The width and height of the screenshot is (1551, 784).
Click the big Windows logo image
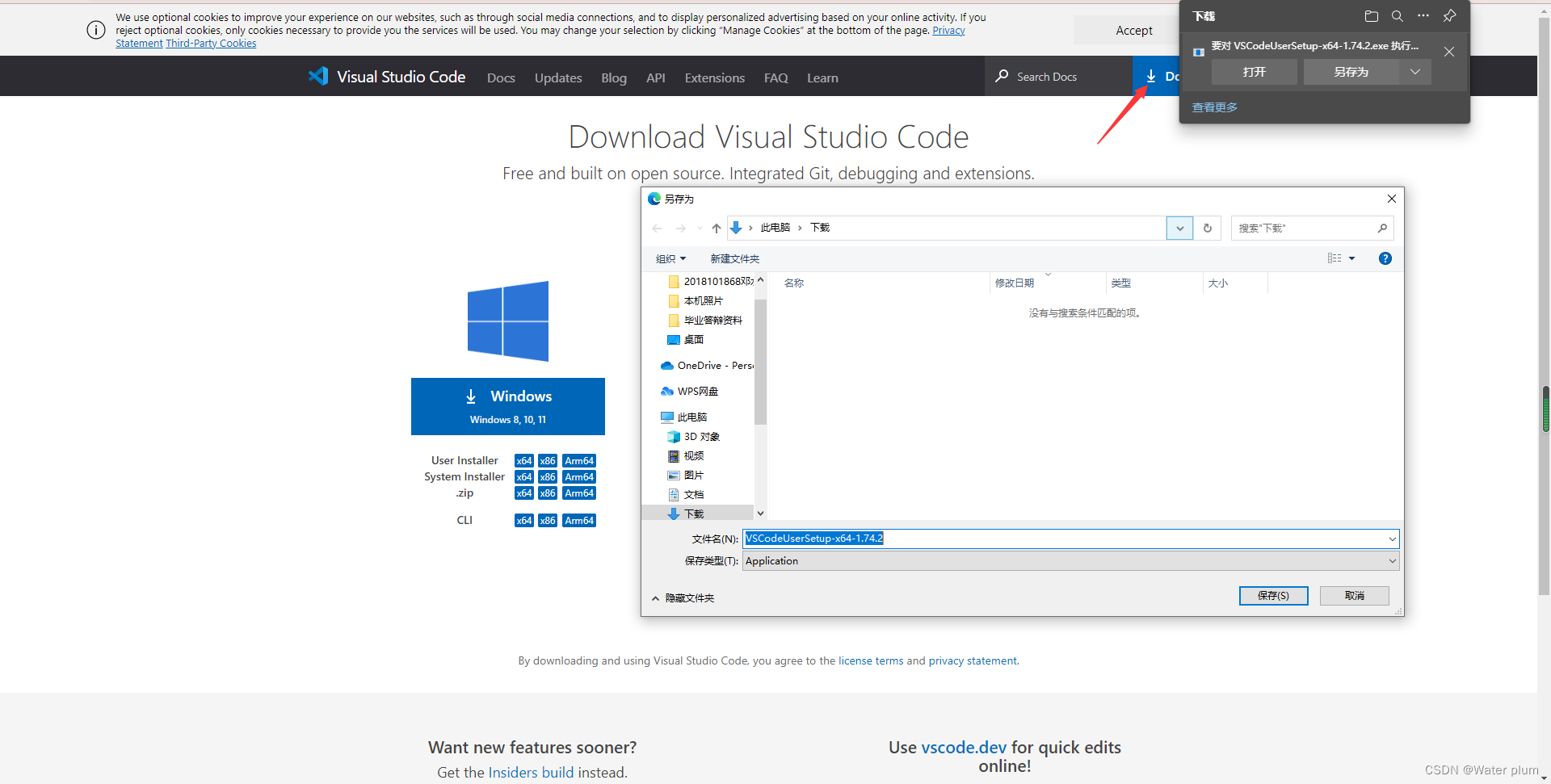click(x=508, y=321)
